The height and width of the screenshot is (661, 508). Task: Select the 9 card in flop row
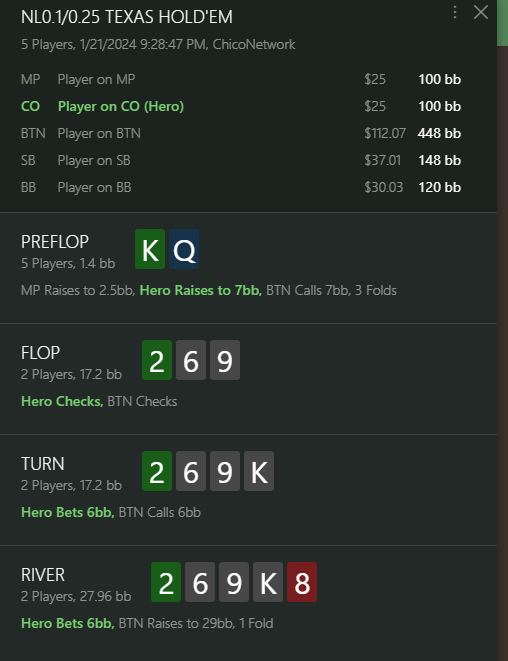(x=225, y=360)
